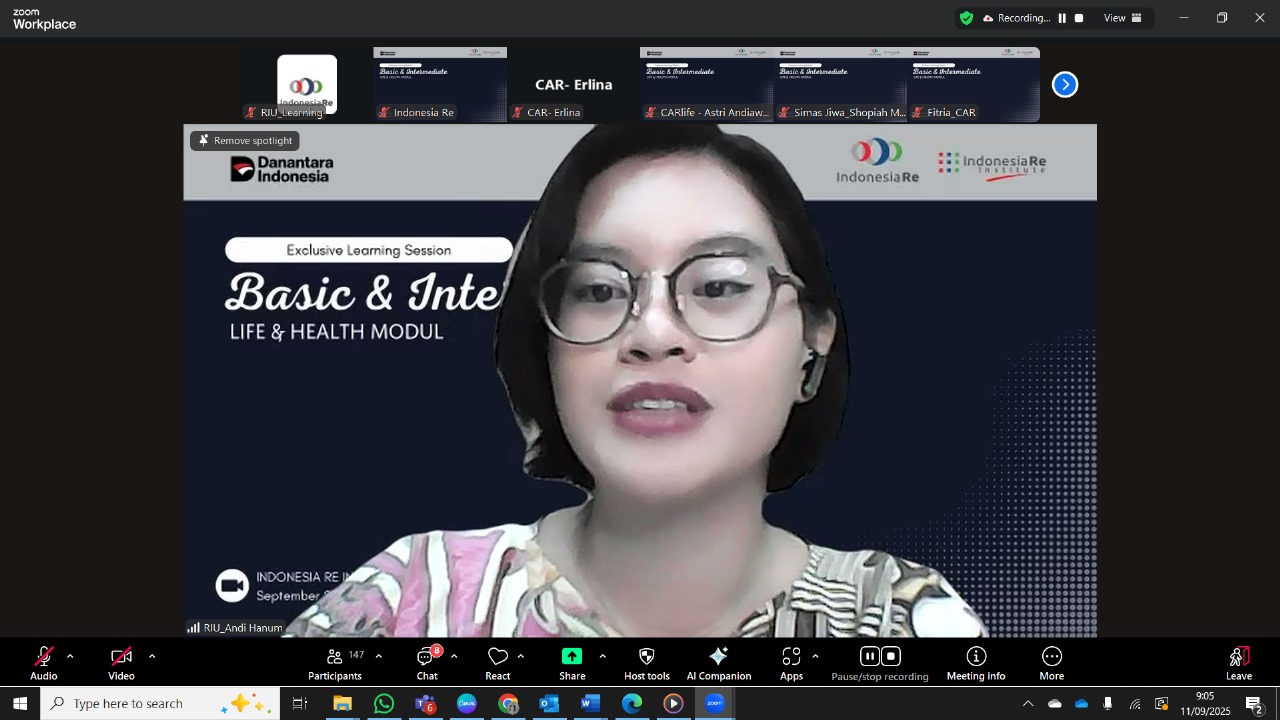The height and width of the screenshot is (720, 1280).
Task: Open the View menu at top
Action: (1122, 18)
